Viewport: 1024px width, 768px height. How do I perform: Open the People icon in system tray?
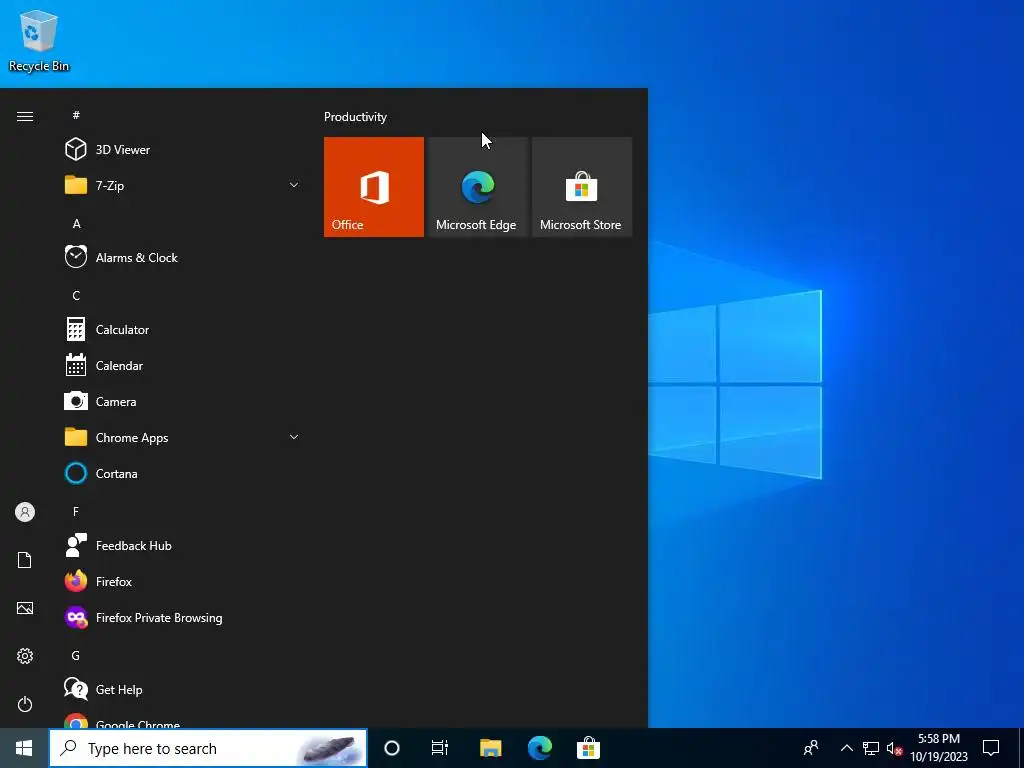[x=811, y=748]
